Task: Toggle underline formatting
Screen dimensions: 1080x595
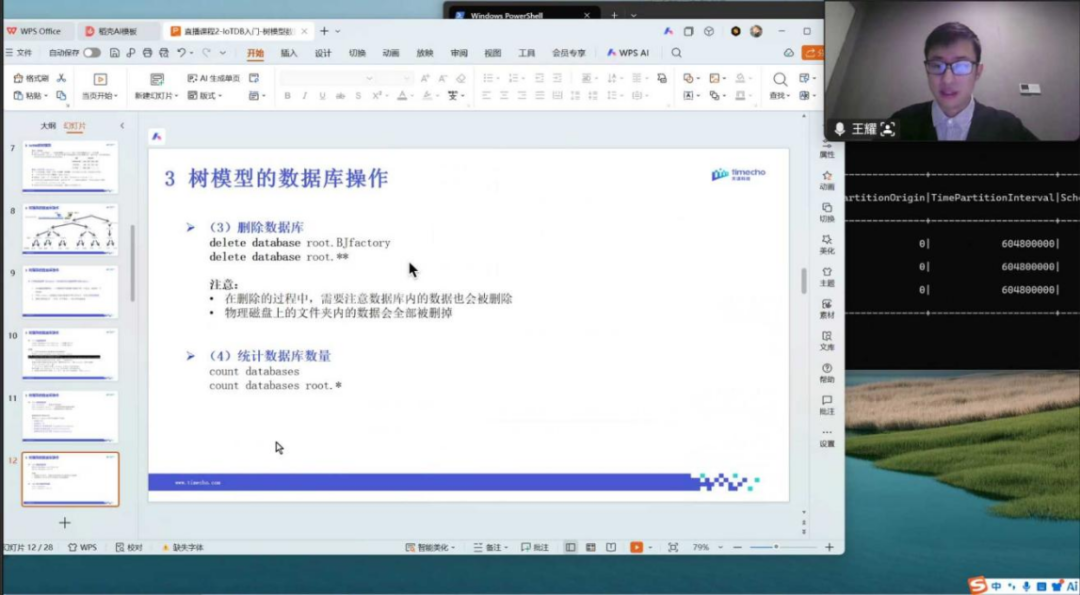Action: [322, 96]
